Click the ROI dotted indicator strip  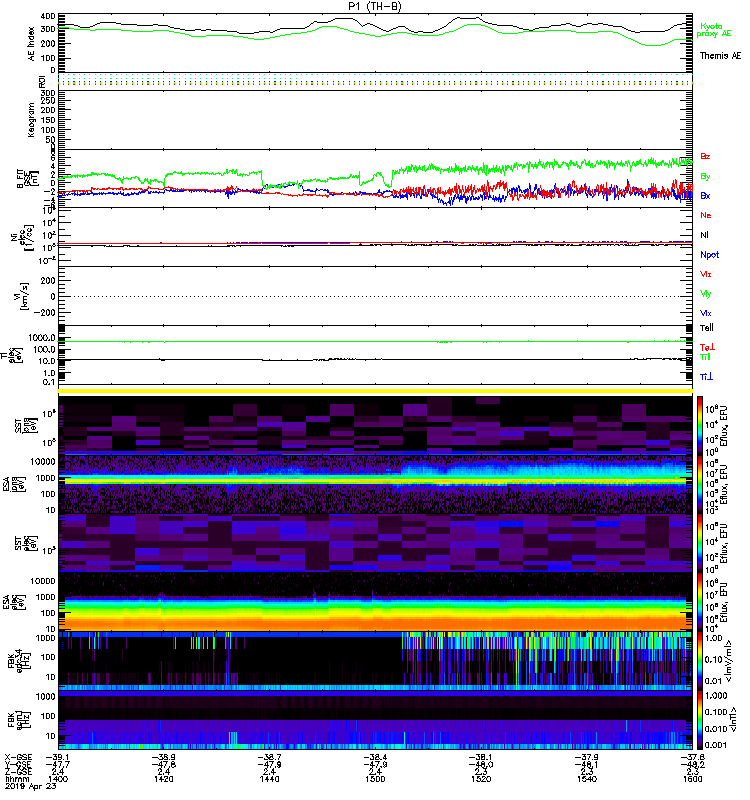pos(375,80)
